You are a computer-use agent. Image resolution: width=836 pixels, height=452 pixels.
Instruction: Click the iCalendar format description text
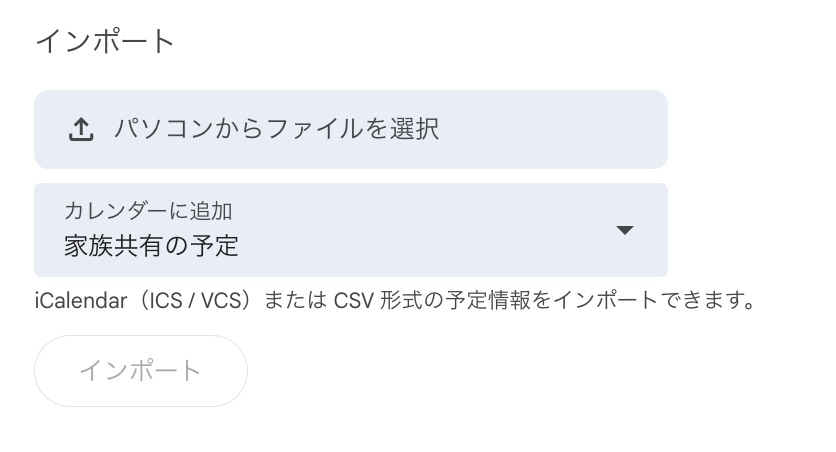coord(392,300)
